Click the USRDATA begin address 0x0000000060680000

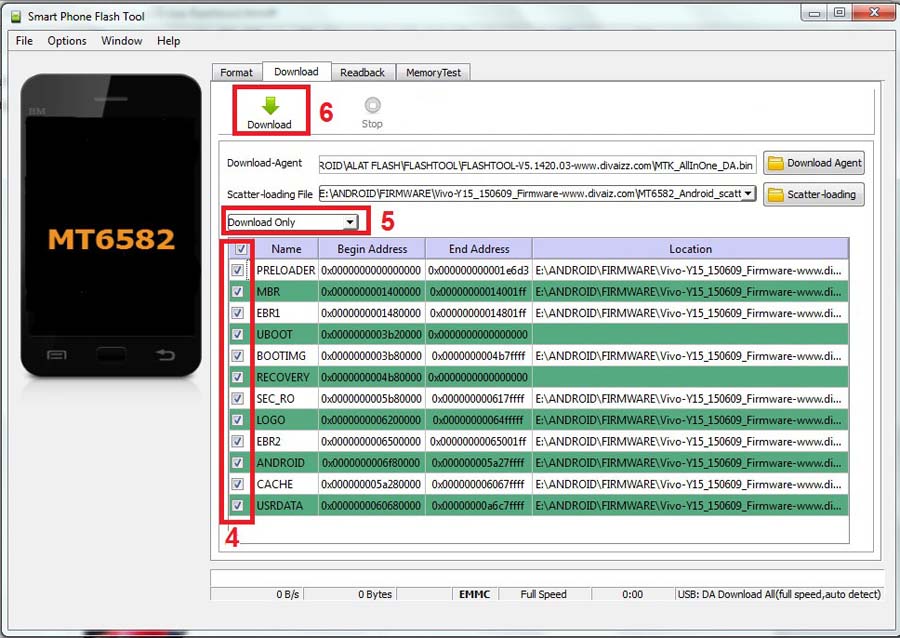tap(371, 505)
